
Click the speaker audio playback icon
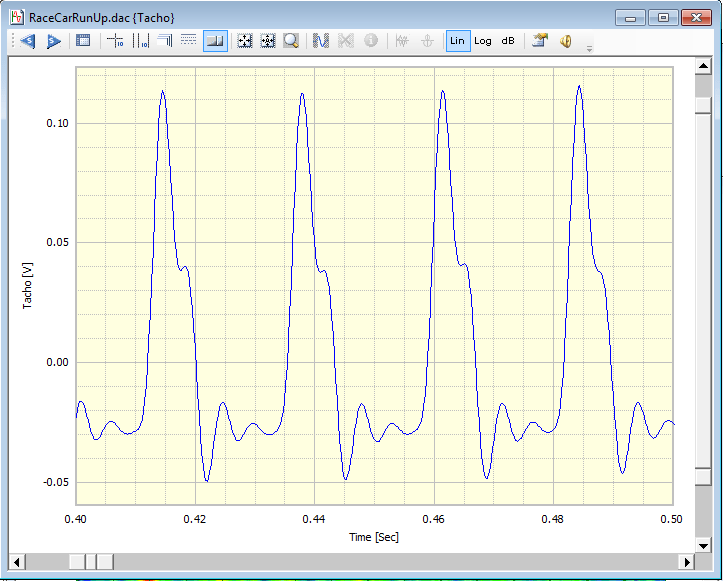coord(566,41)
